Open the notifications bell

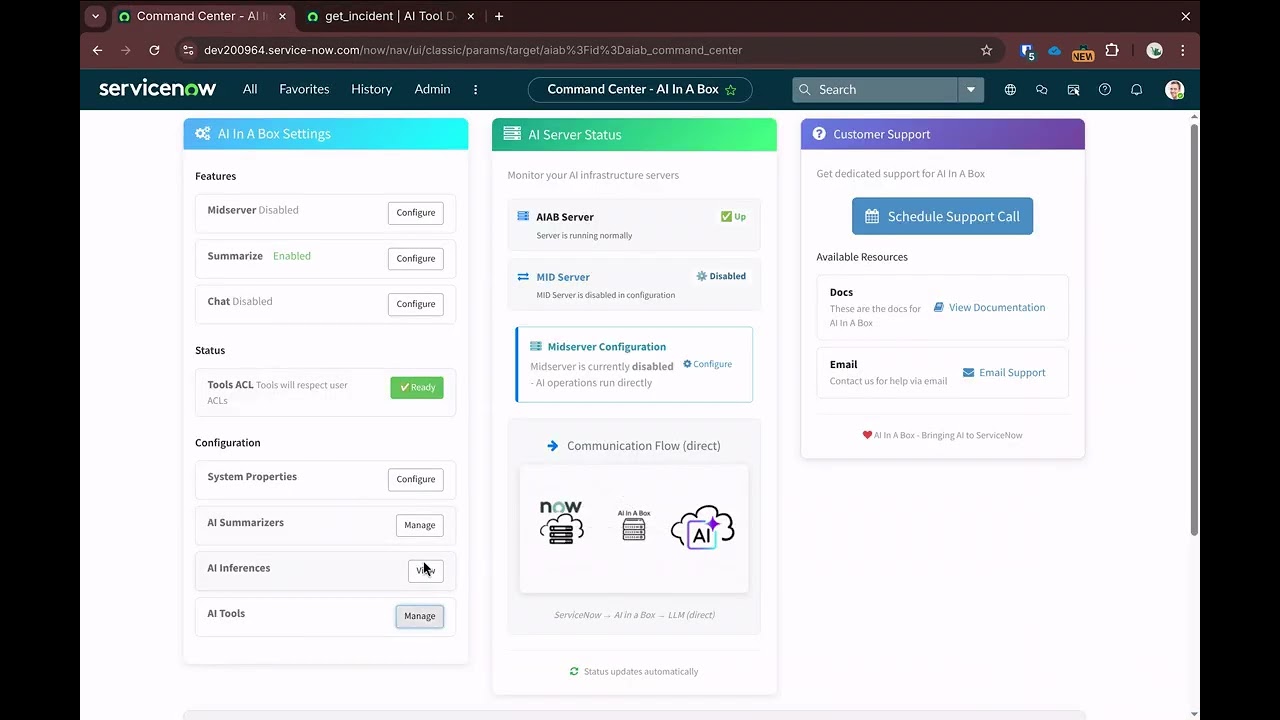[1136, 89]
